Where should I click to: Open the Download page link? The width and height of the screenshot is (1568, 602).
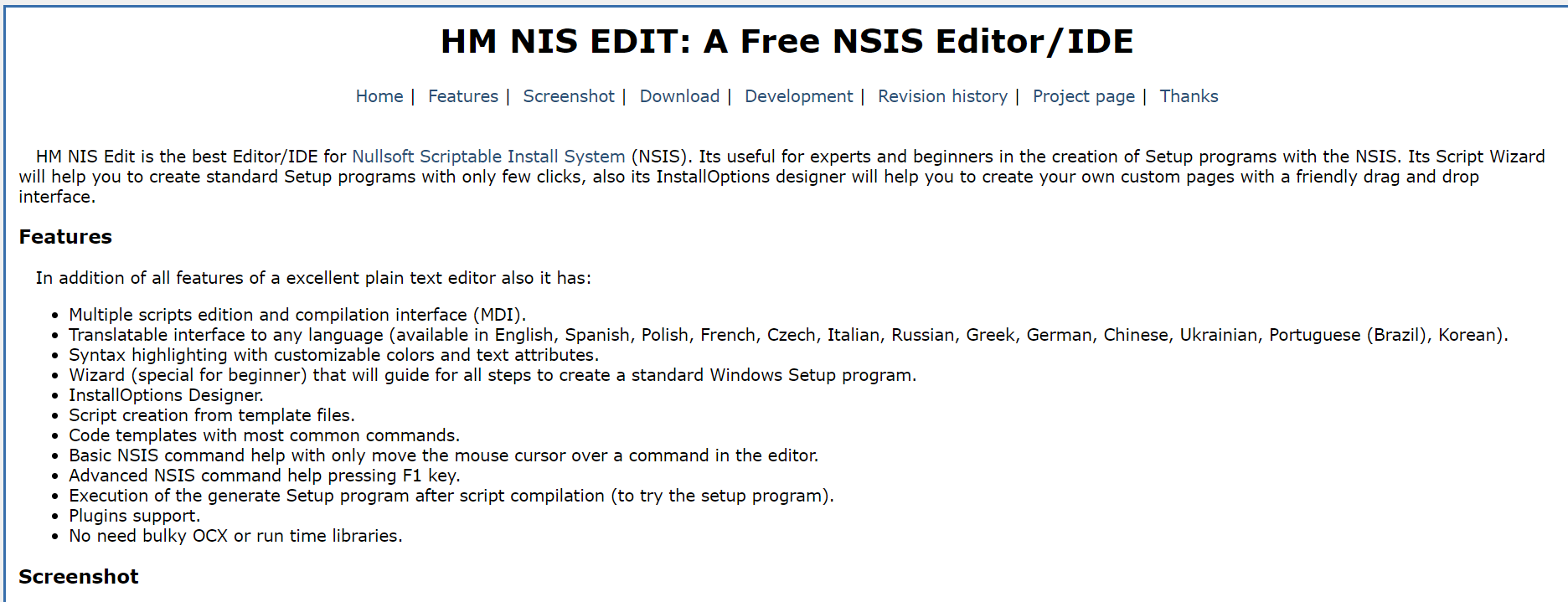[679, 96]
